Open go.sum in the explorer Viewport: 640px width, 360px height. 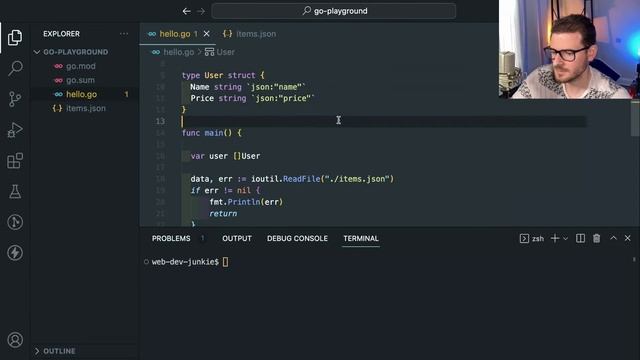(80, 80)
